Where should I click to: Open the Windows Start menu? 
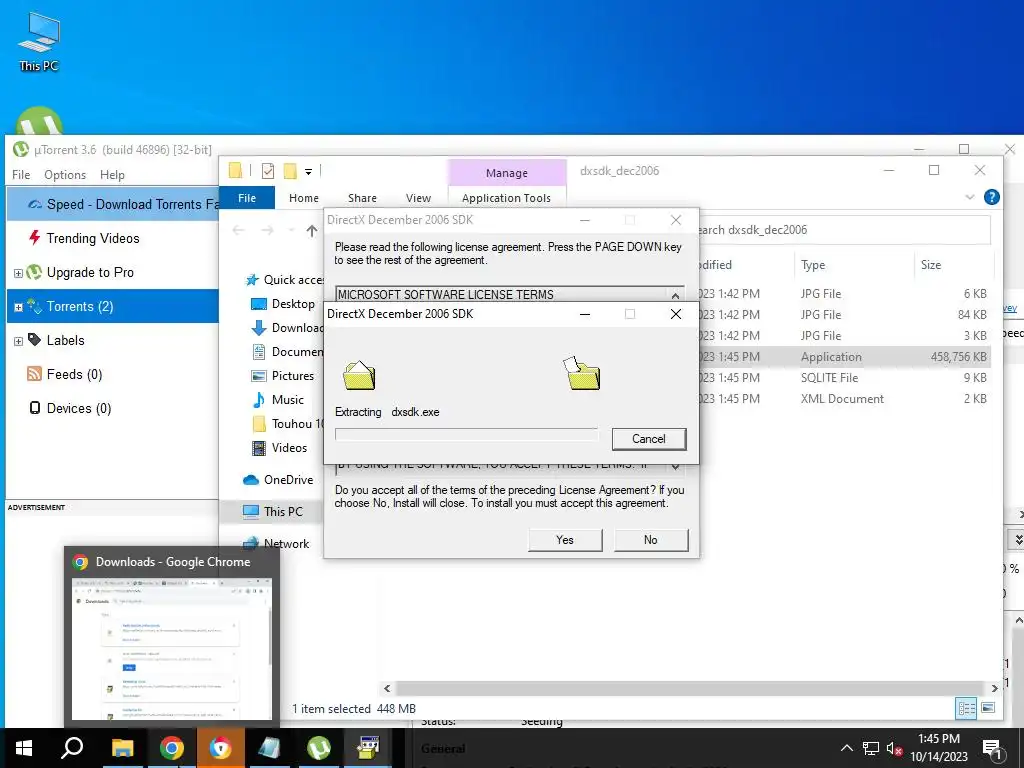(24, 748)
